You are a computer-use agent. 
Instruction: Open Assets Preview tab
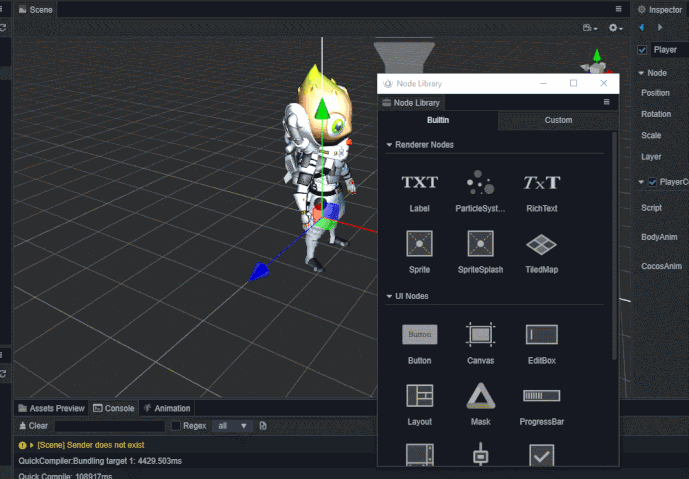click(51, 408)
